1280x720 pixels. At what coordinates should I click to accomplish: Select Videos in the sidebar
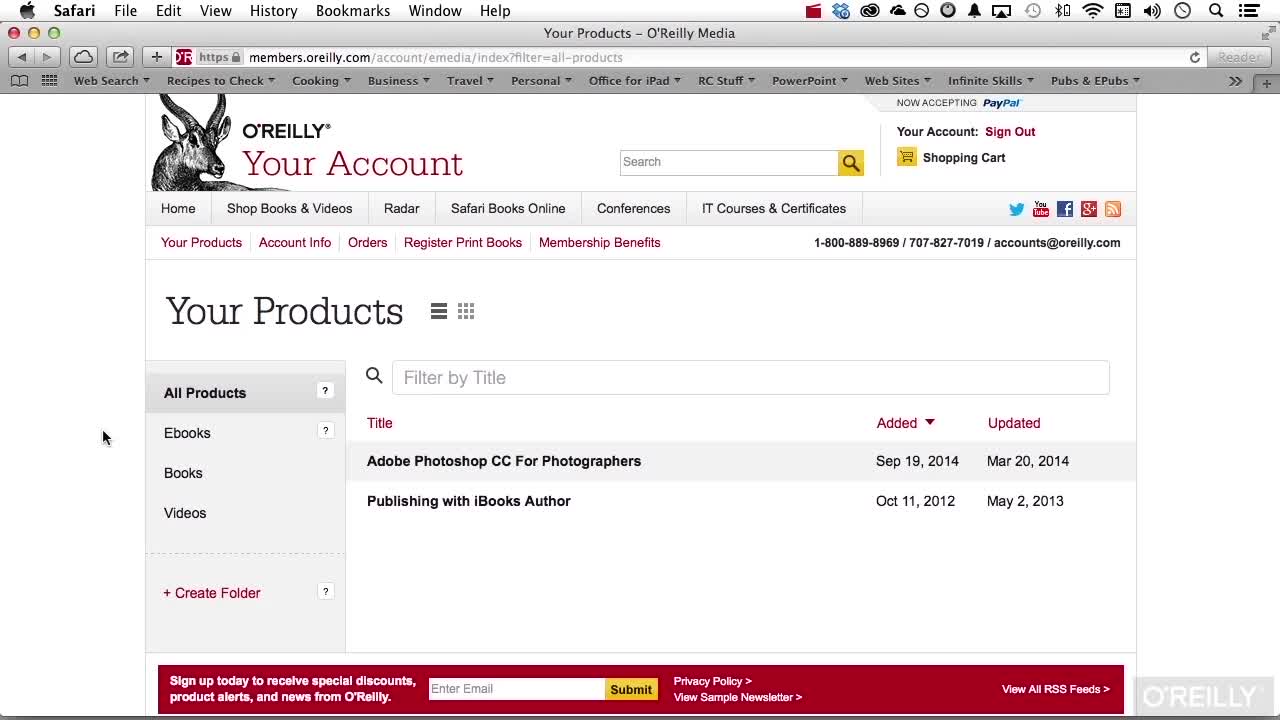(x=185, y=513)
